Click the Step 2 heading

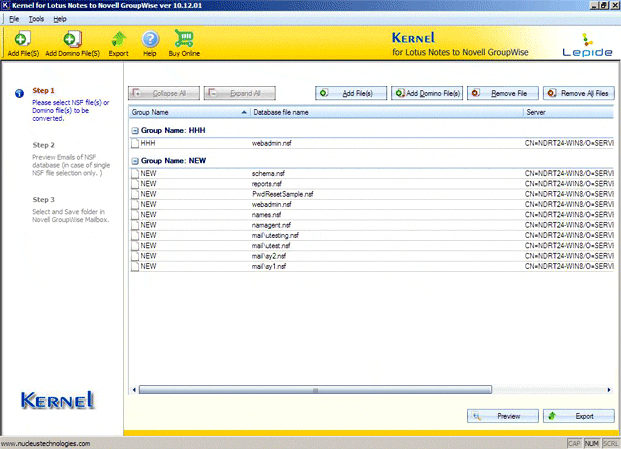click(43, 145)
